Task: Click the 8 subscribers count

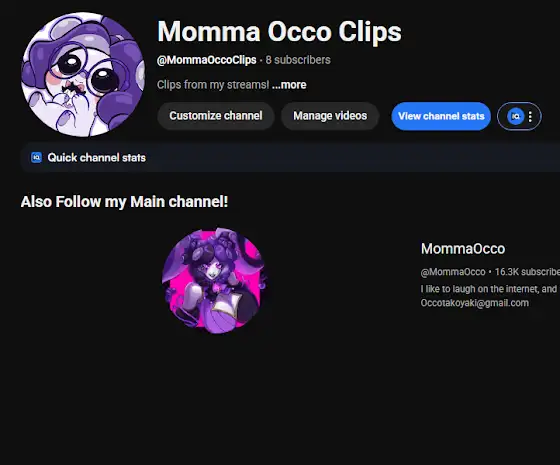Action: pos(298,60)
